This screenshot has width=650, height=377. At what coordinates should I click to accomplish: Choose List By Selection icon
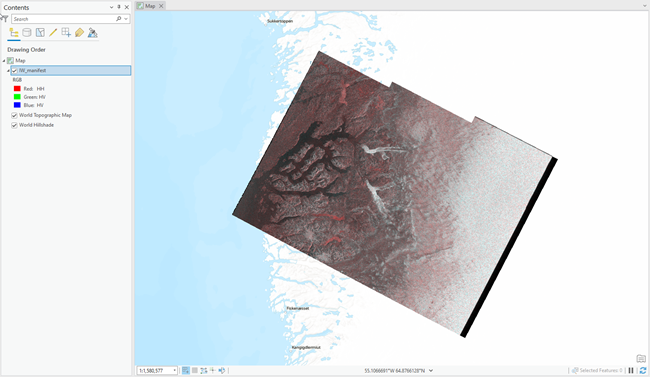pyautogui.click(x=40, y=33)
